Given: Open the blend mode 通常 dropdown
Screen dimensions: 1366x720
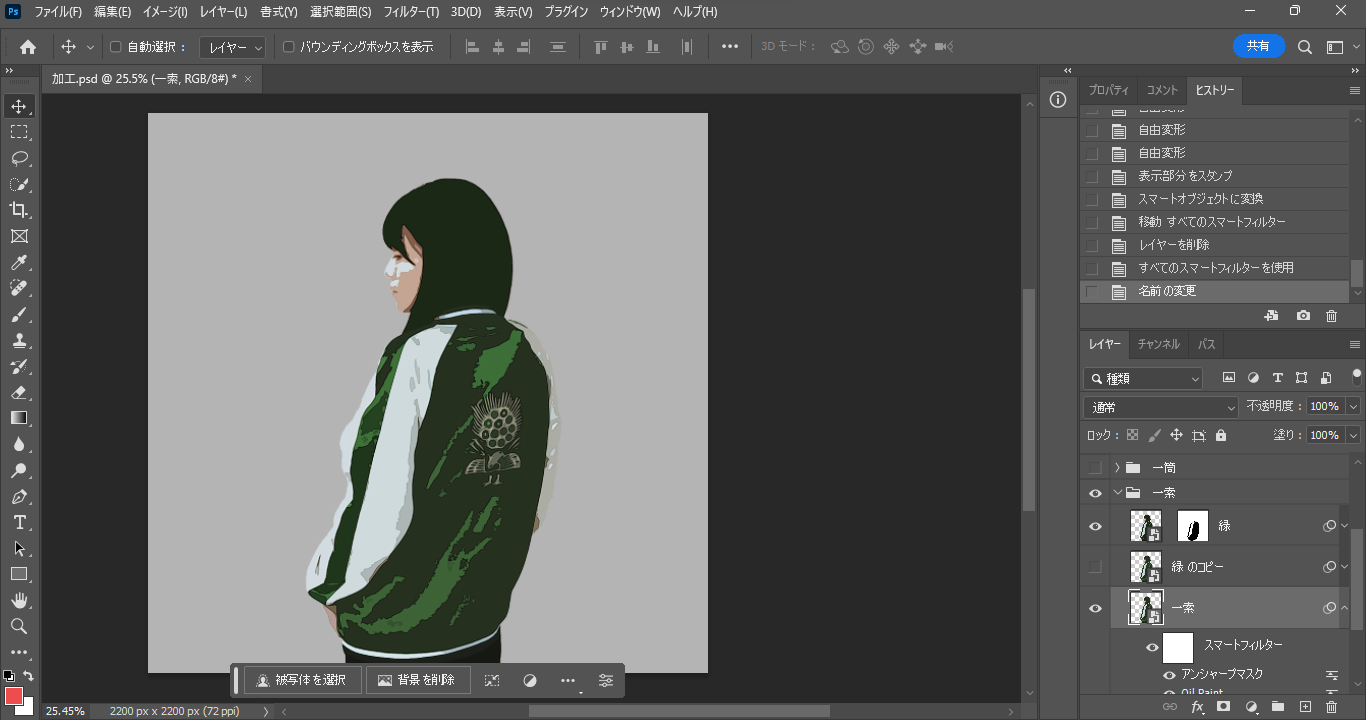Looking at the screenshot, I should pos(1160,407).
